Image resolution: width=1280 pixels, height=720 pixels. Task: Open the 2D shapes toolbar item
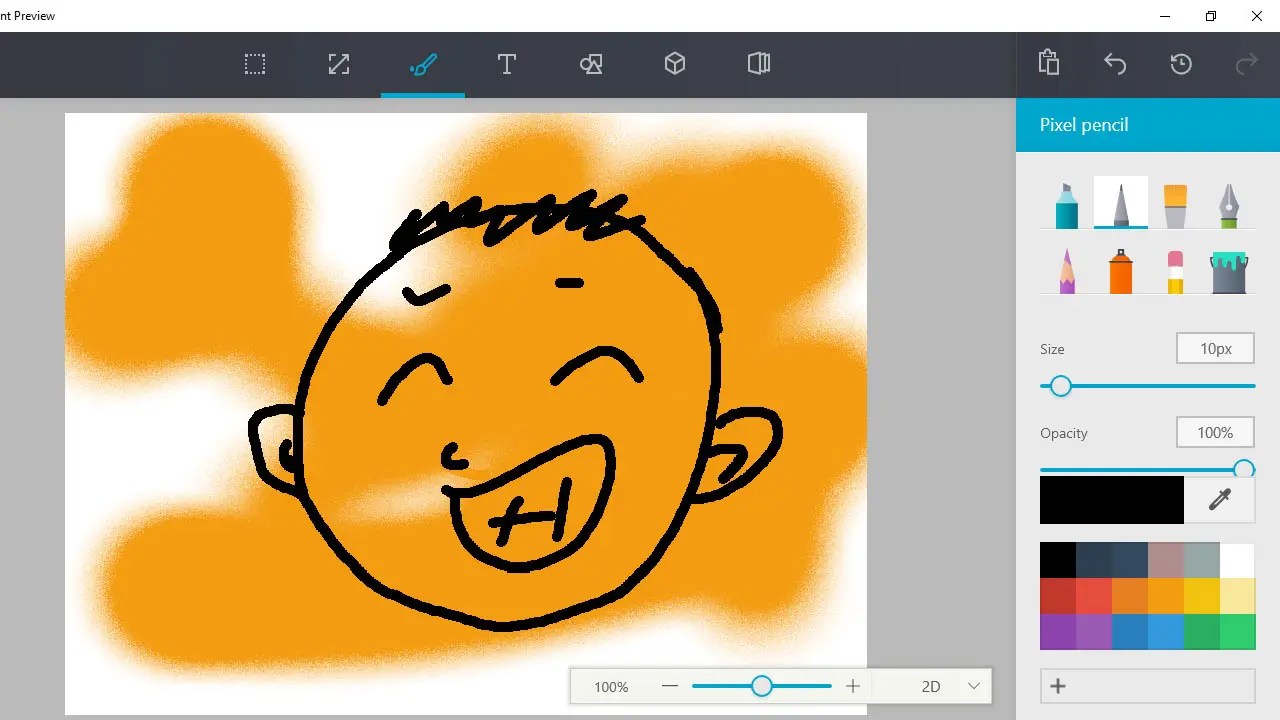(x=590, y=64)
